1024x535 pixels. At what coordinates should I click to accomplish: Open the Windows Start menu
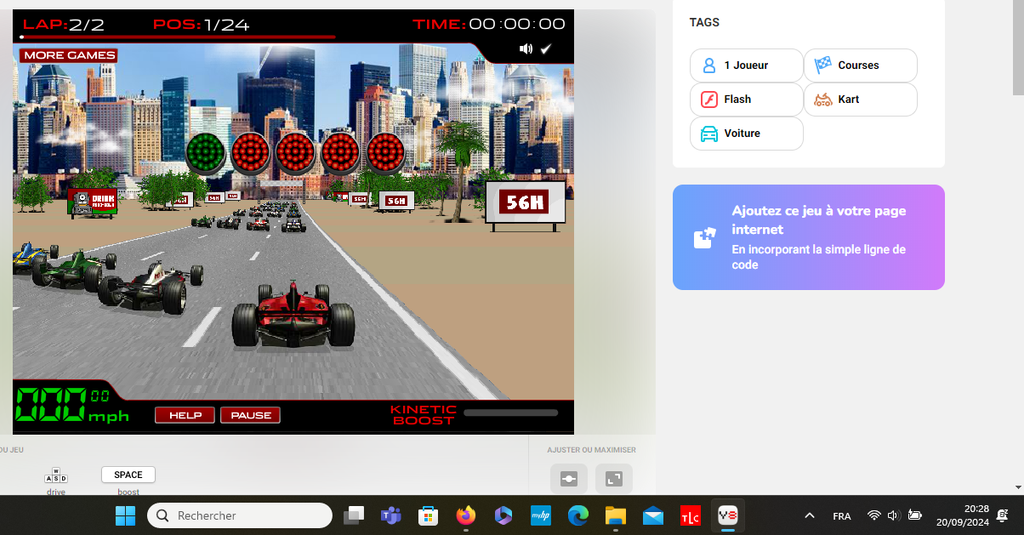(x=125, y=515)
